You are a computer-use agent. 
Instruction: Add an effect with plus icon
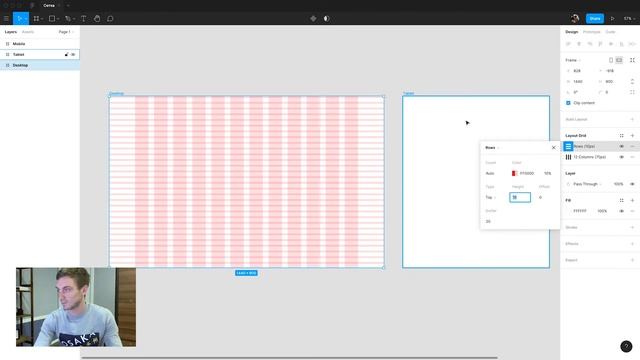click(632, 244)
